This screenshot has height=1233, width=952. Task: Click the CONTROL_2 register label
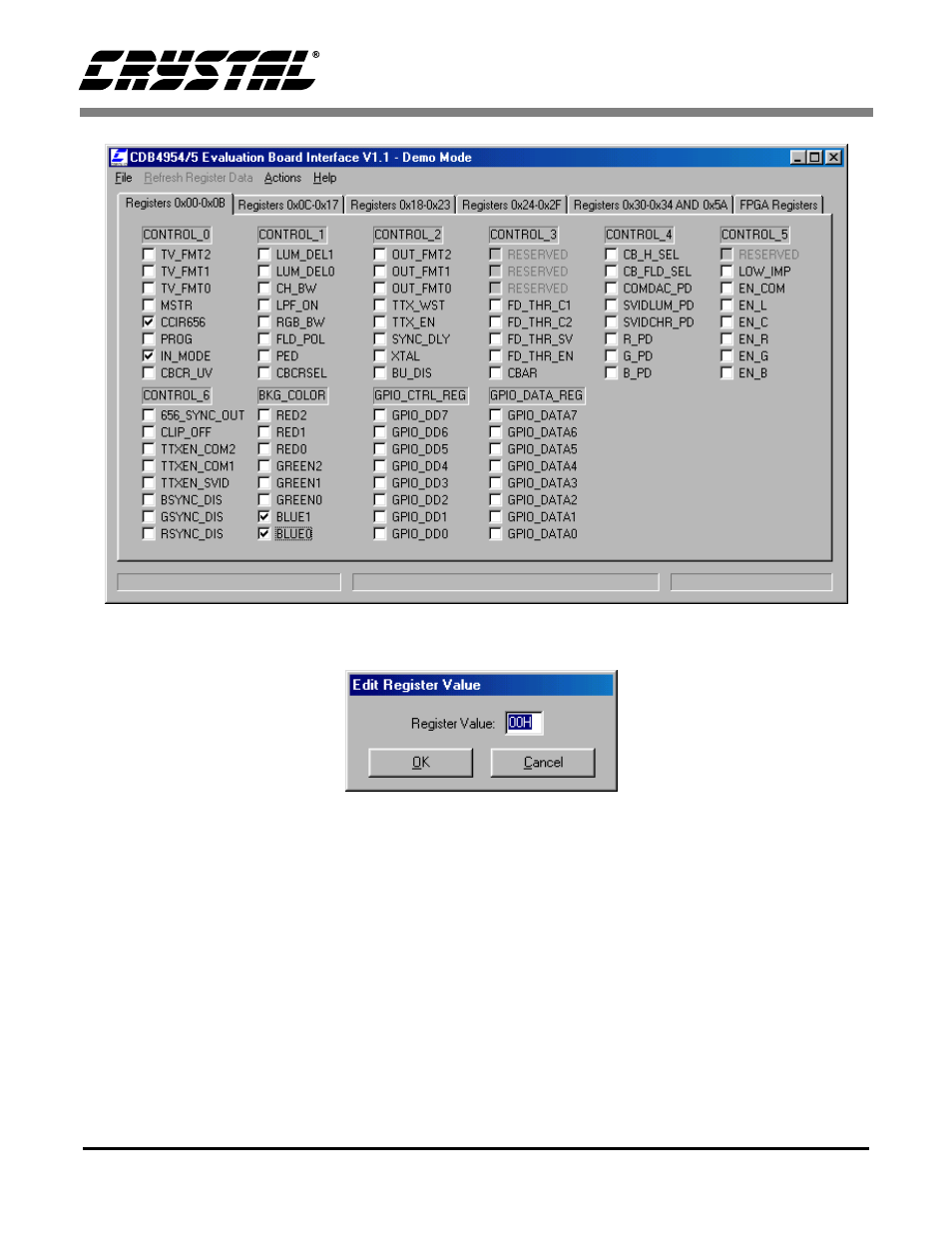tap(408, 235)
